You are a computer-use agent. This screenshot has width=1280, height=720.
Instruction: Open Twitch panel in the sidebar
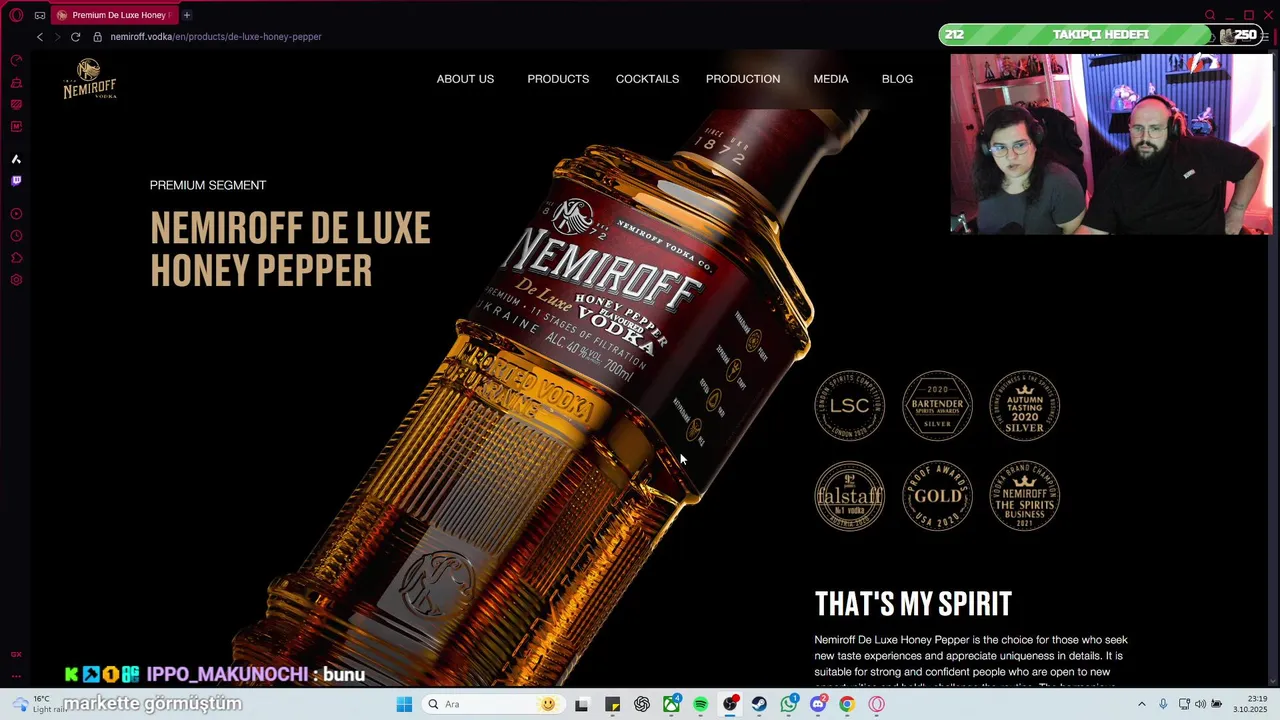click(x=16, y=181)
